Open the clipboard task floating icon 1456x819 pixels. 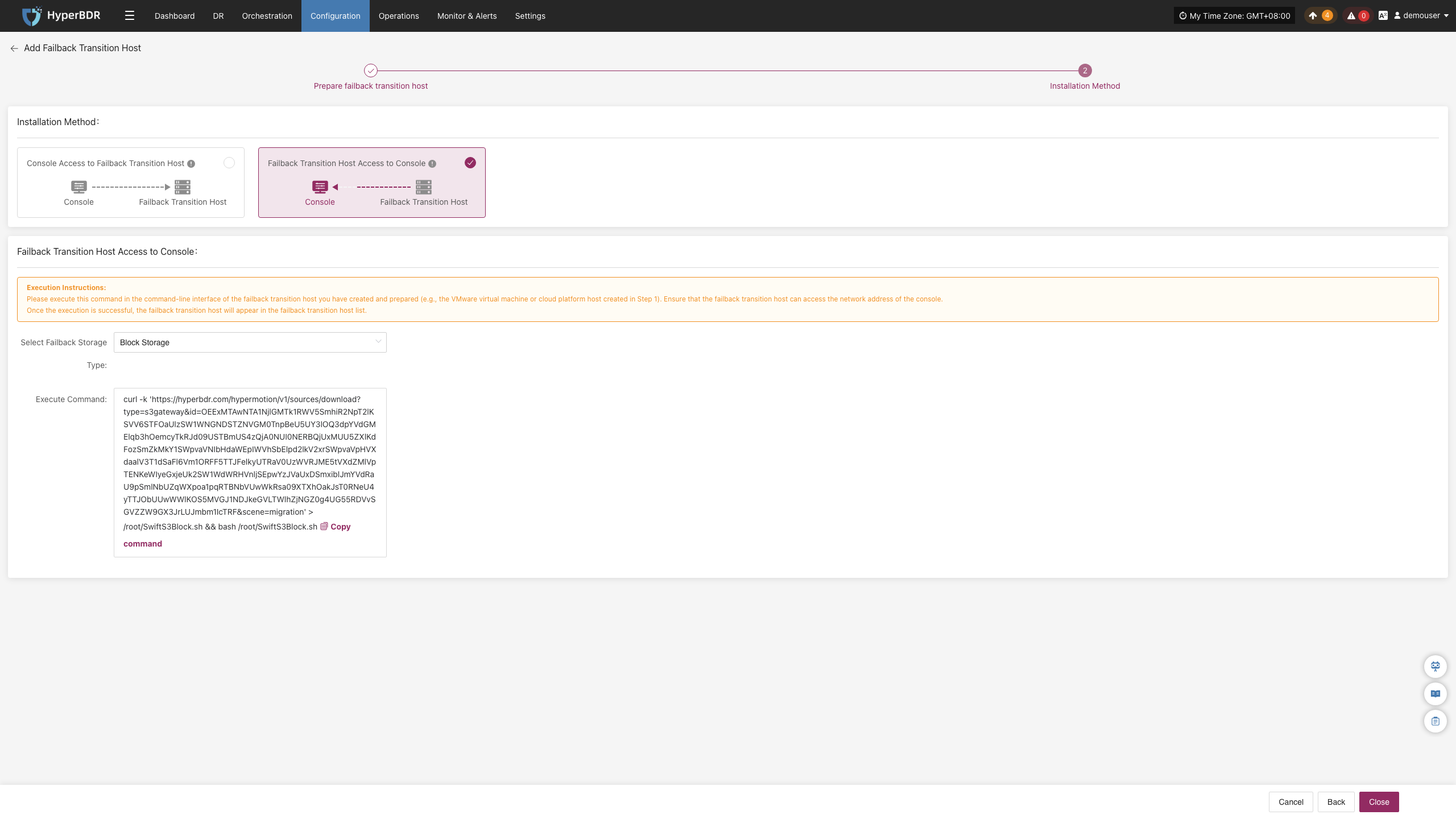point(1436,721)
